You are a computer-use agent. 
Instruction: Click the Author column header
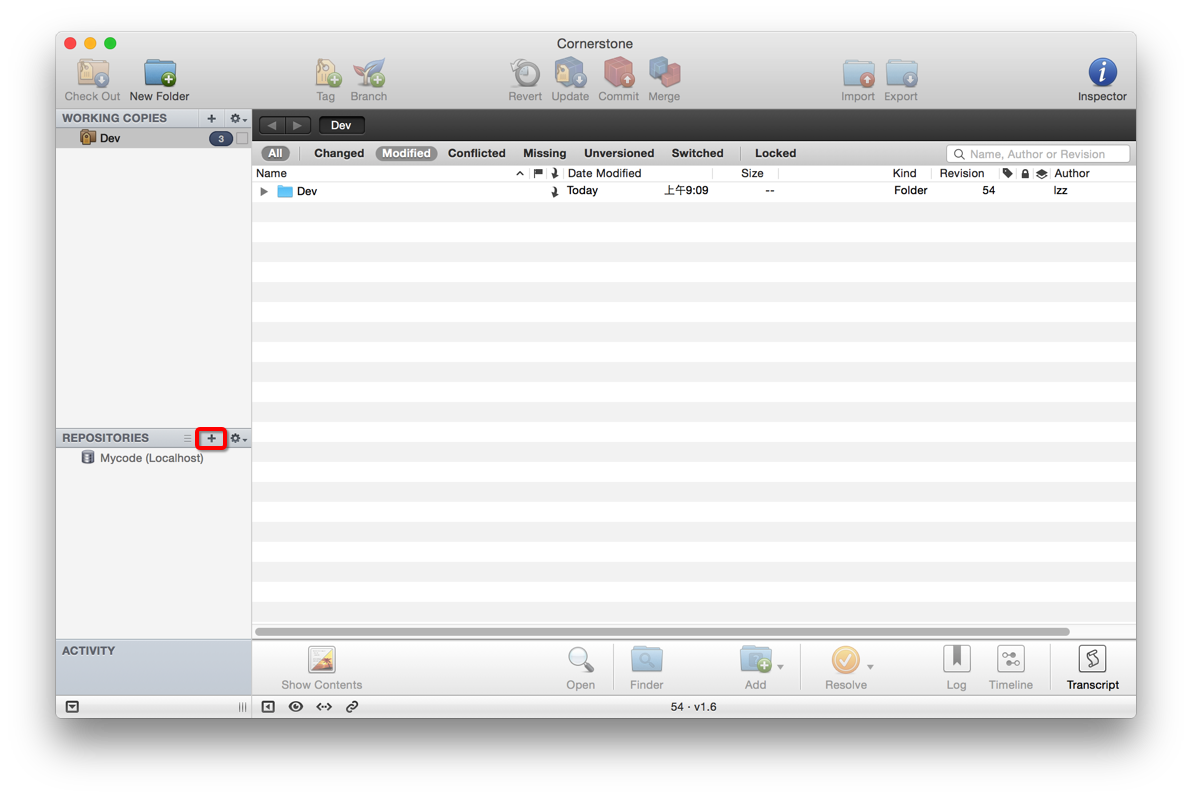(1072, 173)
